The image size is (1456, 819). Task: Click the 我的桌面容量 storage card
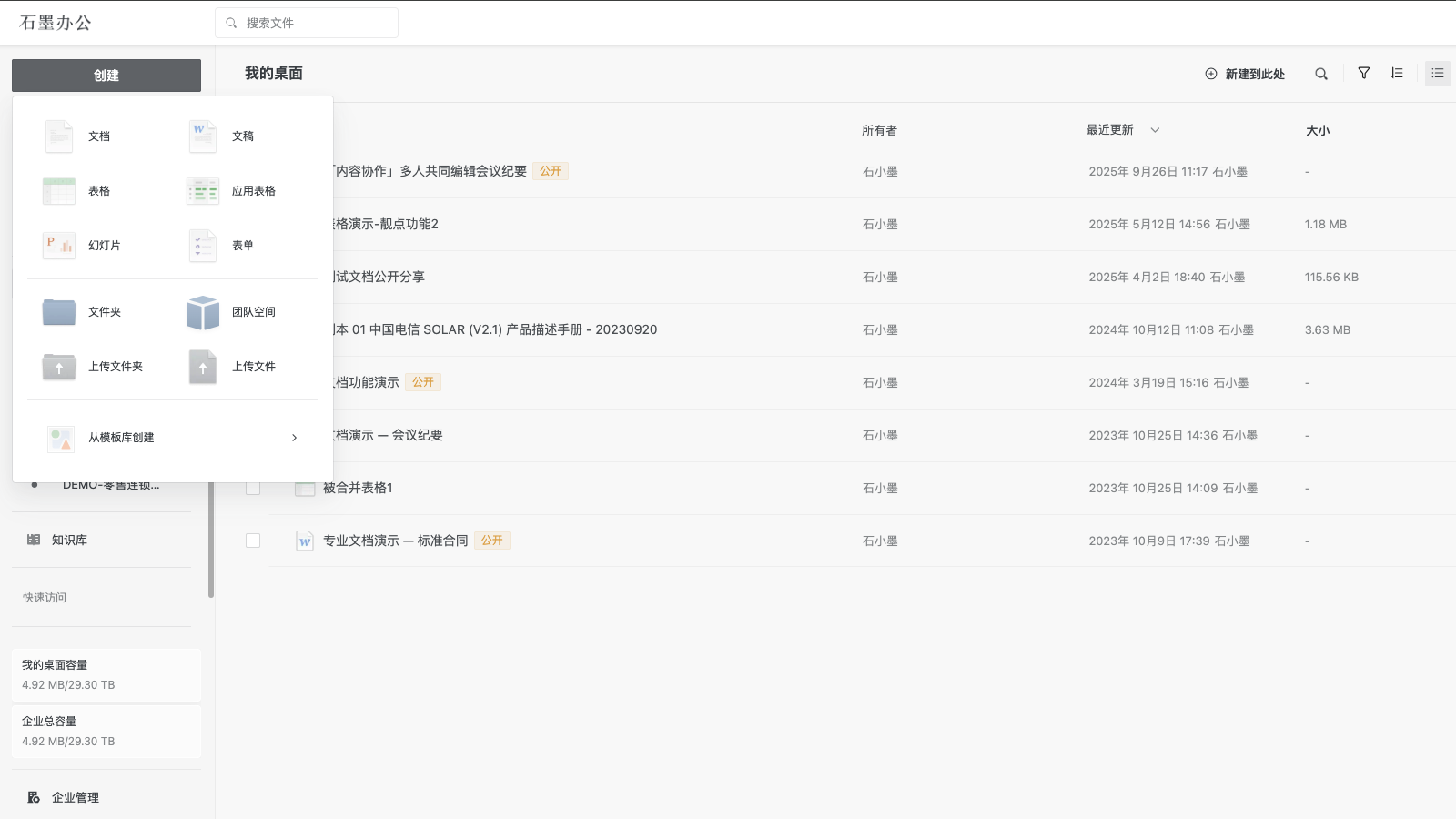click(x=106, y=675)
